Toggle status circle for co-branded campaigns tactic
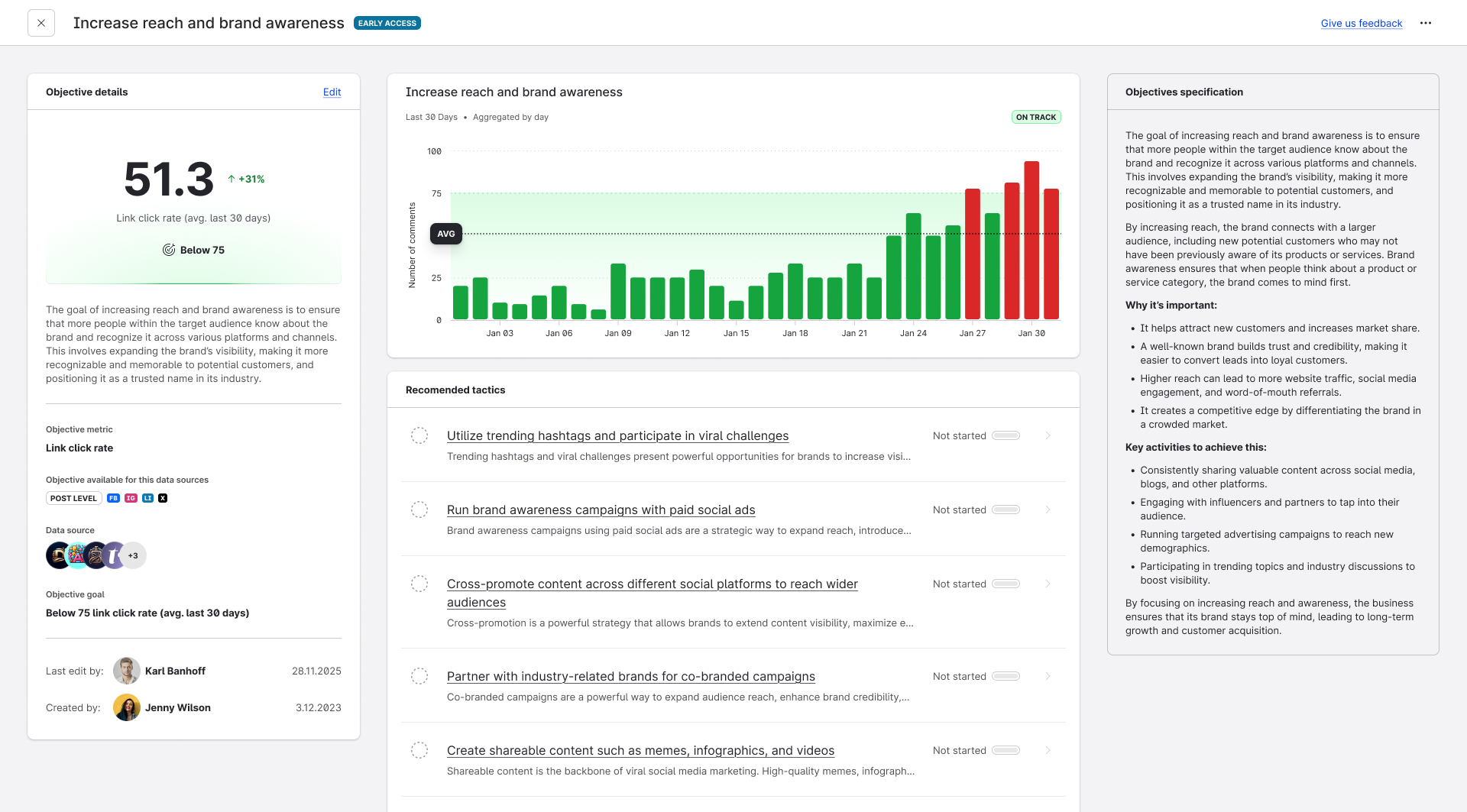 pos(419,676)
